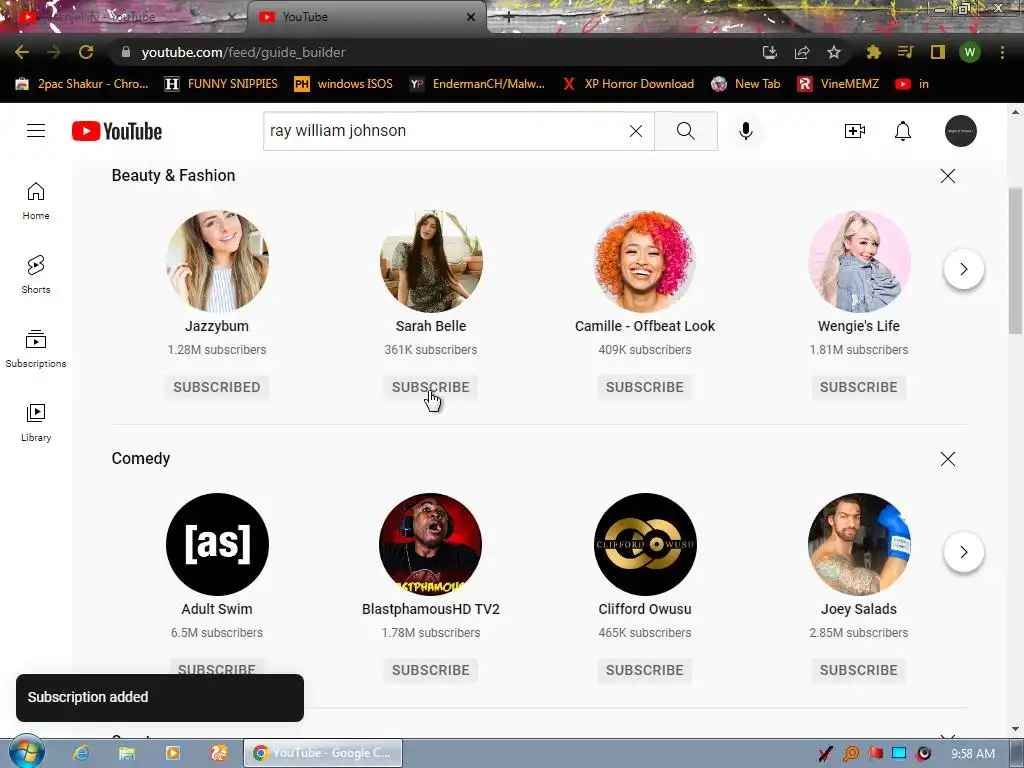
Task: Click BlastphamousHD TV2 avatar
Action: tap(430, 544)
